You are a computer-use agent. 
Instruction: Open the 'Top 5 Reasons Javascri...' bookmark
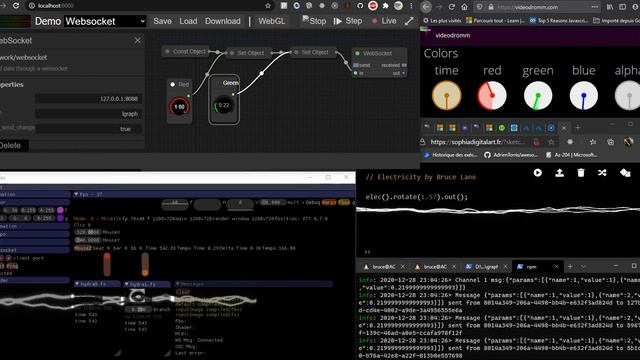click(x=559, y=20)
